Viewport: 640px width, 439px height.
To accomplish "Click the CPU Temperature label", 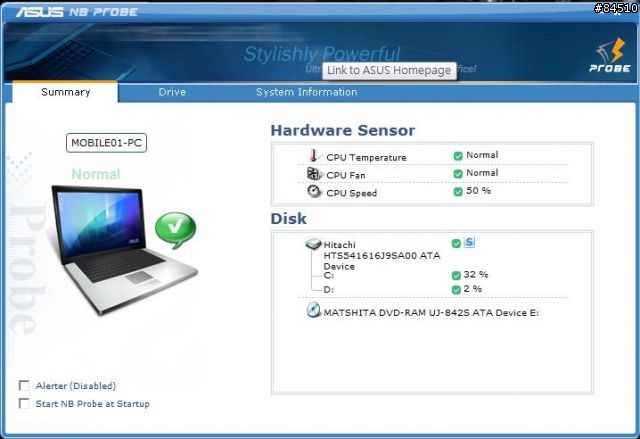I will [366, 157].
